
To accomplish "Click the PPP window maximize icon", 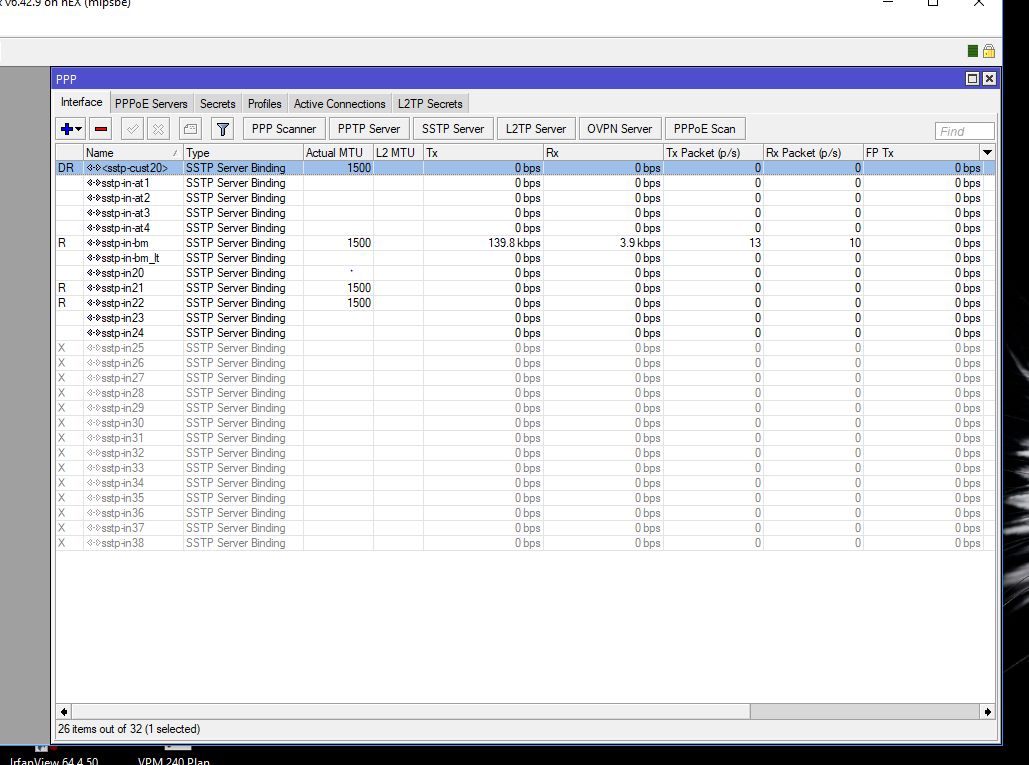I will (973, 79).
